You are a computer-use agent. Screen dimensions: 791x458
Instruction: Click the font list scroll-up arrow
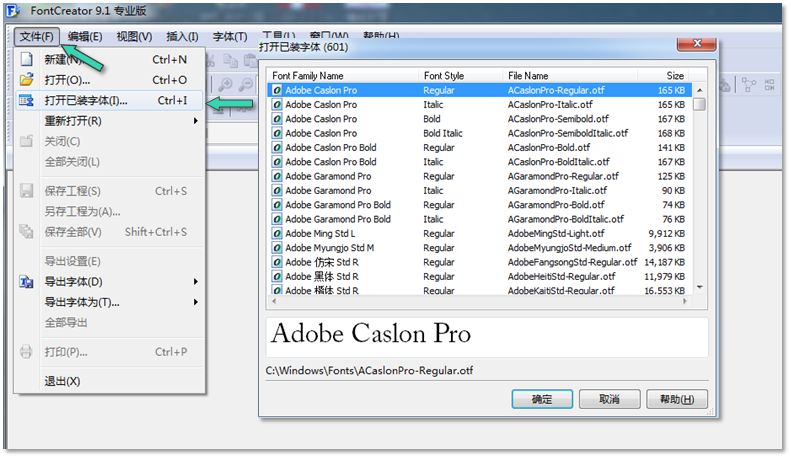click(x=700, y=90)
